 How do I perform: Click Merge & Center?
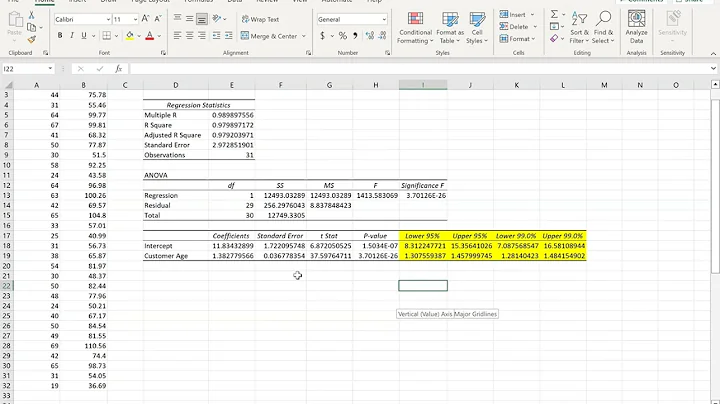point(269,36)
